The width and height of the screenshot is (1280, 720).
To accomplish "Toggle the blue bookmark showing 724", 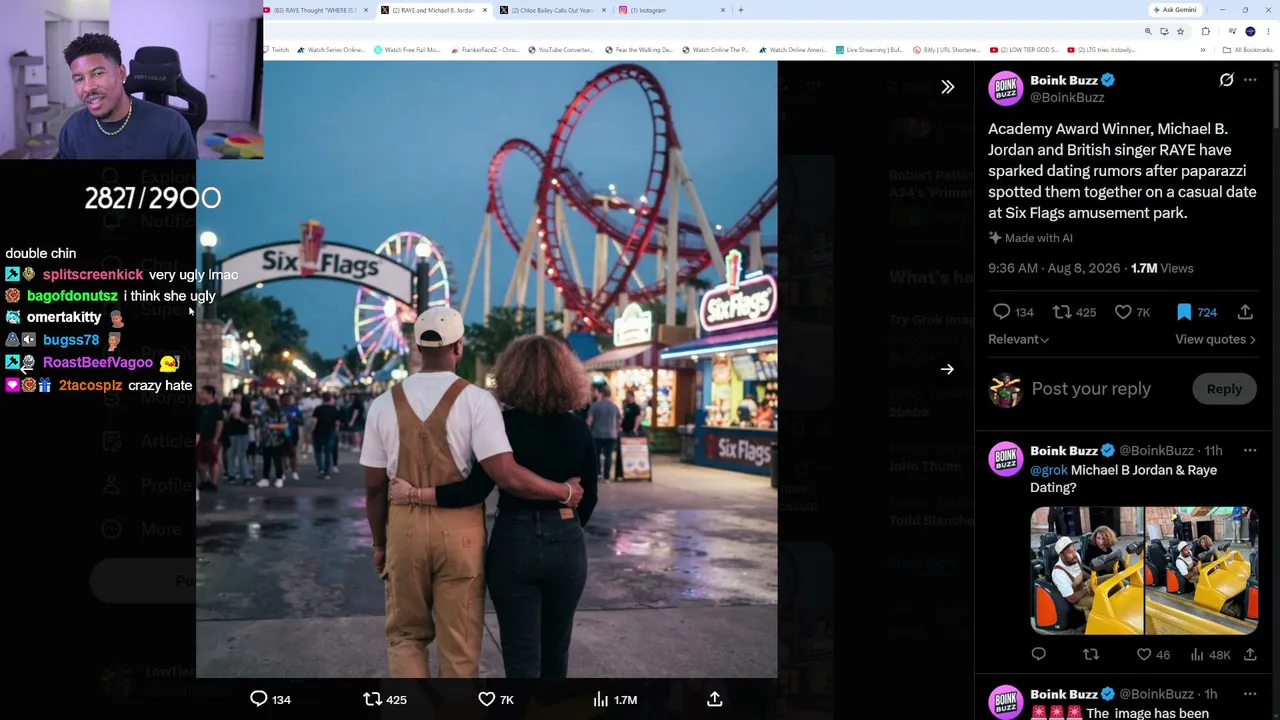I will tap(1195, 312).
